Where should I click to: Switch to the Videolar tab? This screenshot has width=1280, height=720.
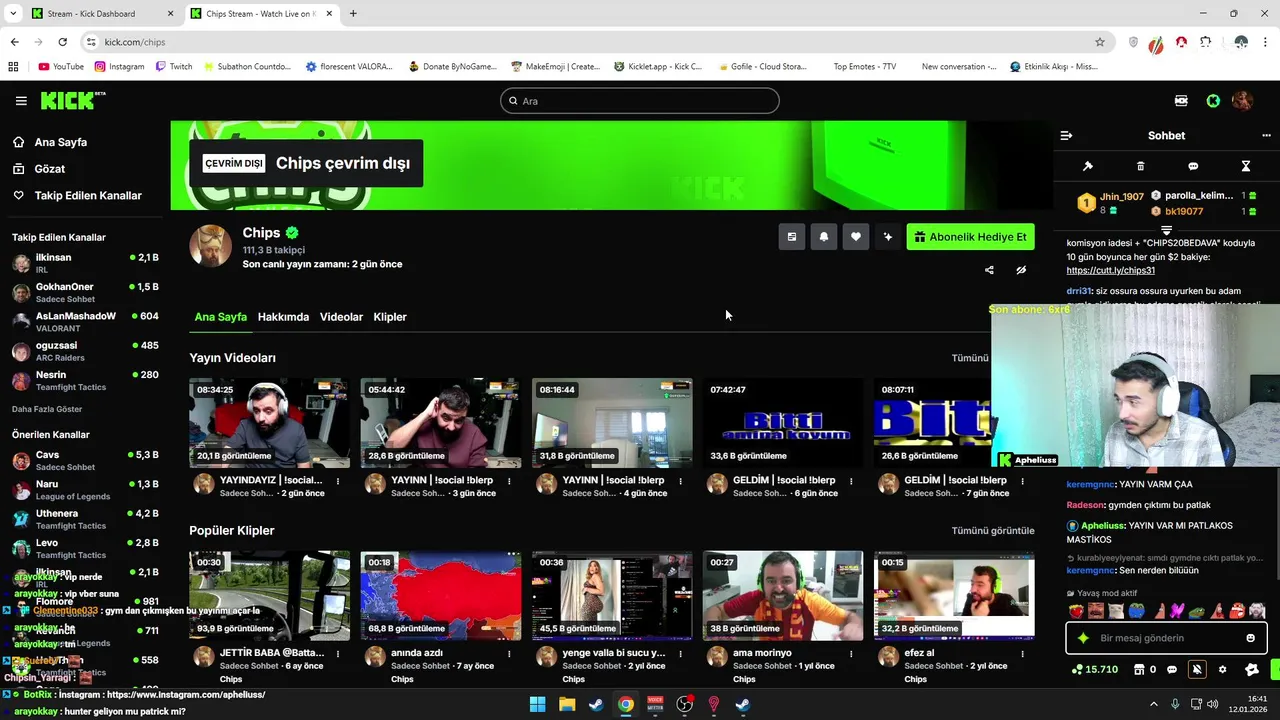click(341, 317)
